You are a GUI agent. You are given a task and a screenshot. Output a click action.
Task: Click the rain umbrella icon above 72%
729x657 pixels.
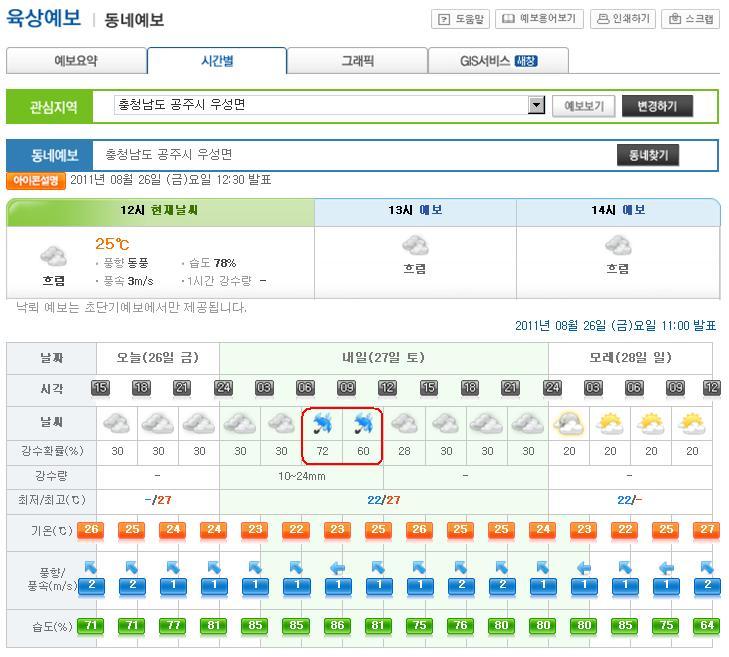tap(322, 424)
